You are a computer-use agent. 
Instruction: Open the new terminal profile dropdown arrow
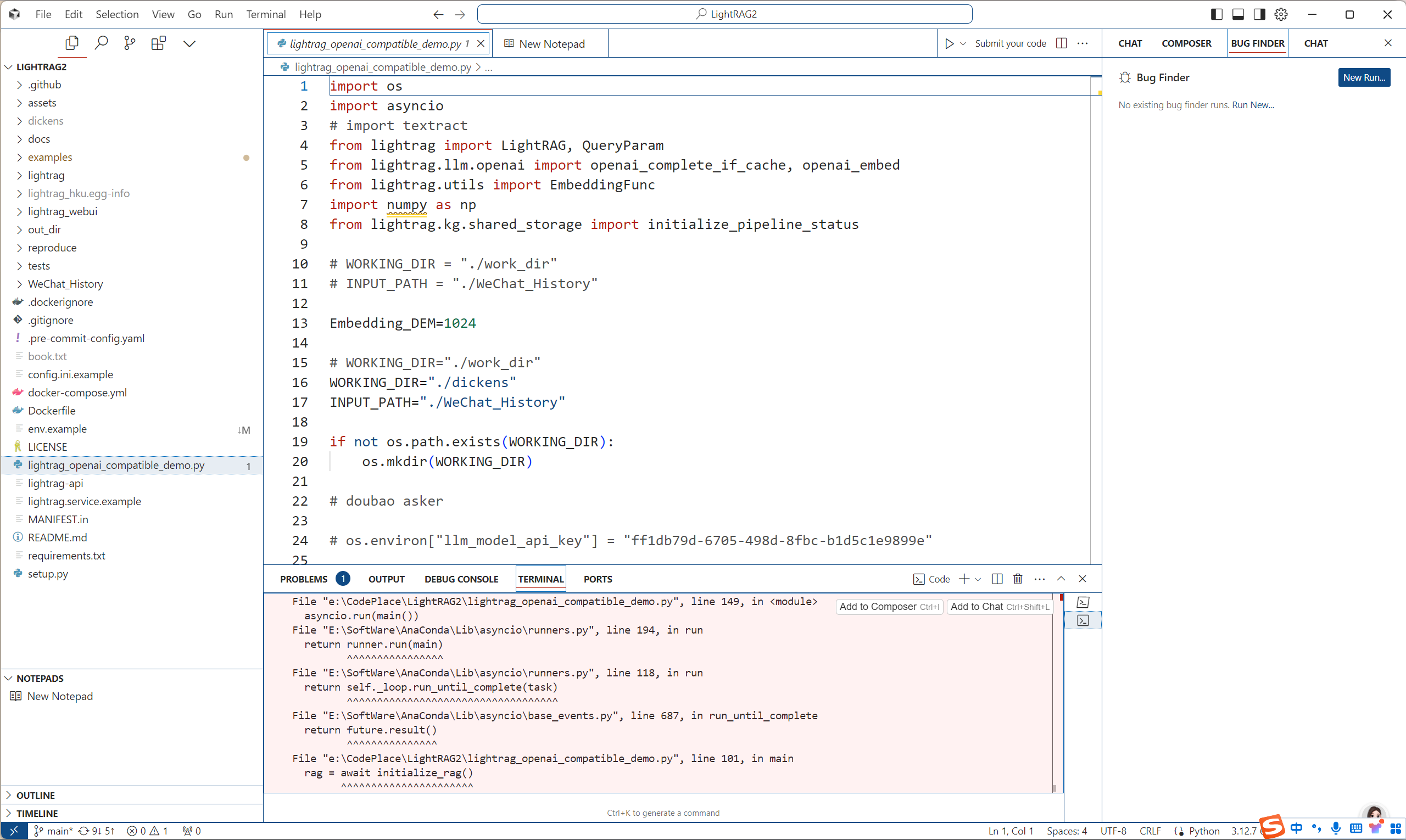coord(978,579)
